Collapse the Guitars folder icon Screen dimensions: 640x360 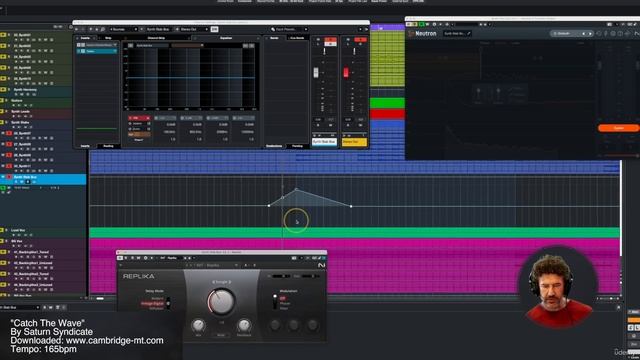pos(7,100)
